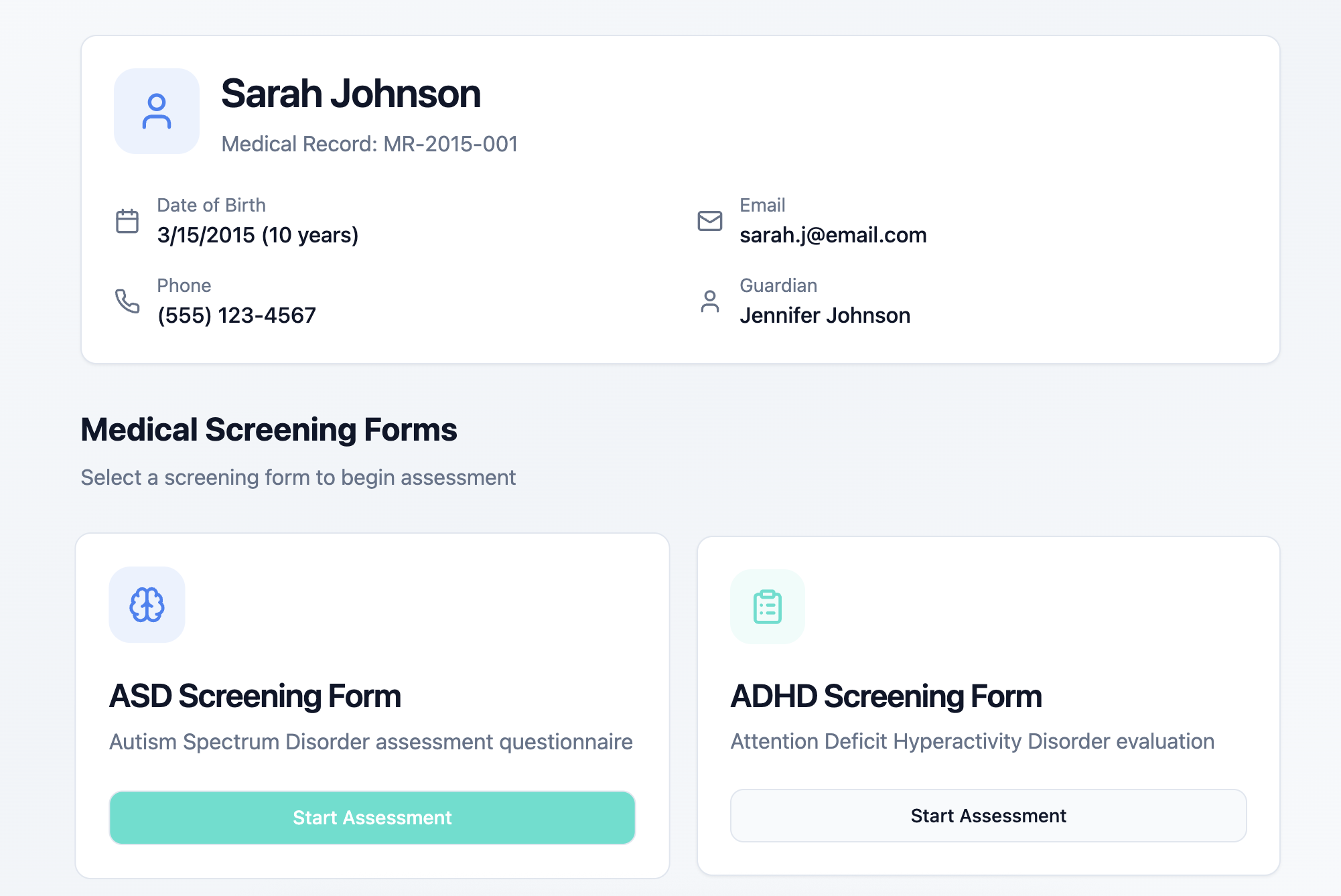
Task: Click the phone handset icon
Action: [127, 301]
